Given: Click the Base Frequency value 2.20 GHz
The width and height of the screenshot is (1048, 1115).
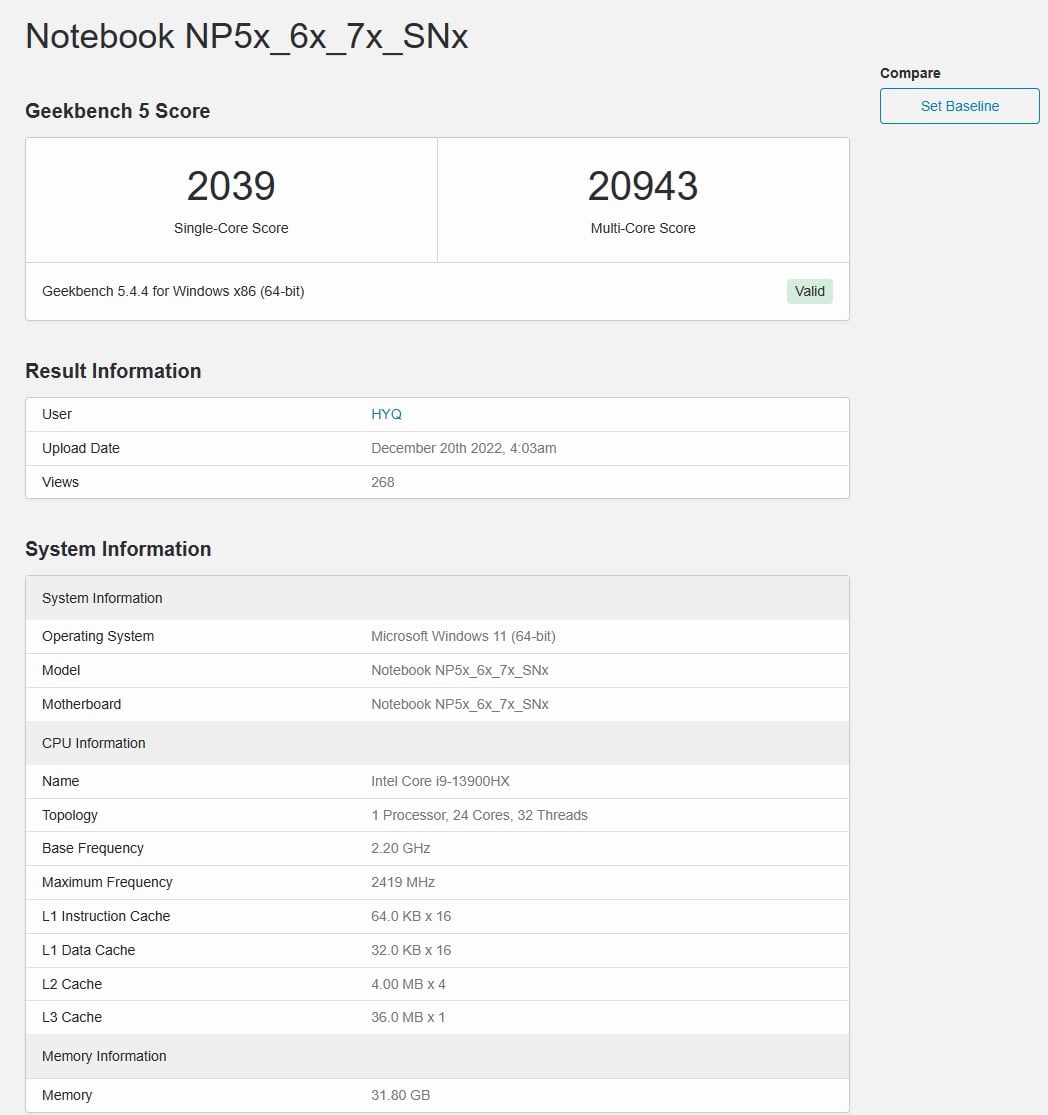Looking at the screenshot, I should 400,848.
